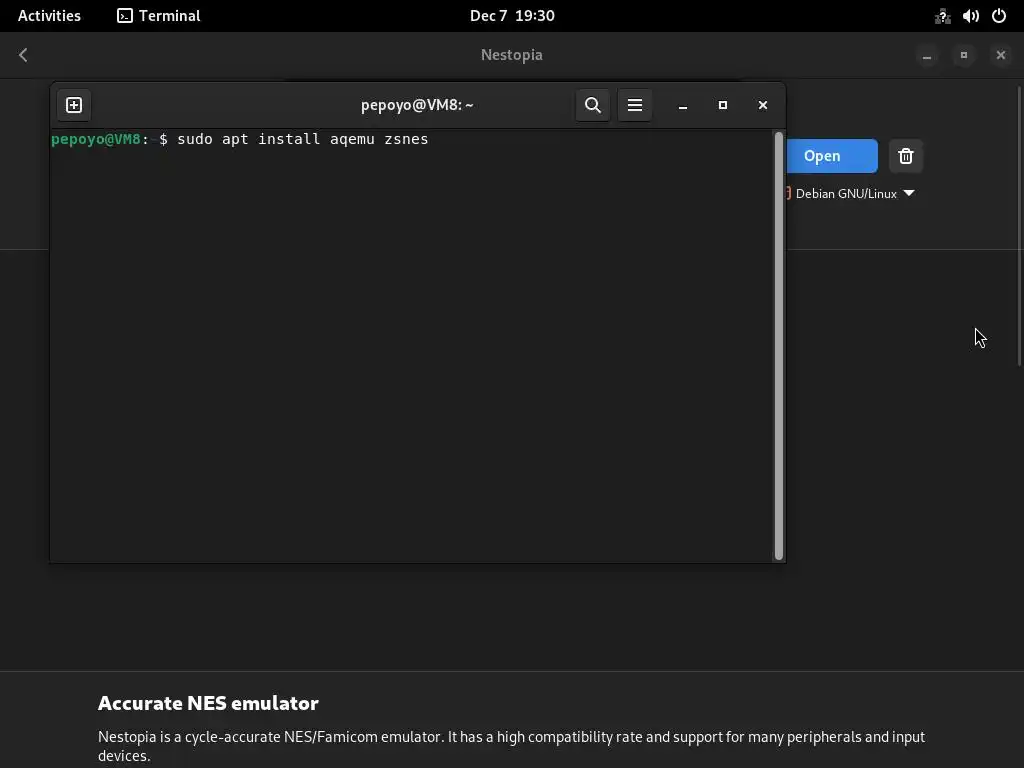This screenshot has width=1024, height=768.
Task: Open terminal search
Action: click(x=592, y=105)
